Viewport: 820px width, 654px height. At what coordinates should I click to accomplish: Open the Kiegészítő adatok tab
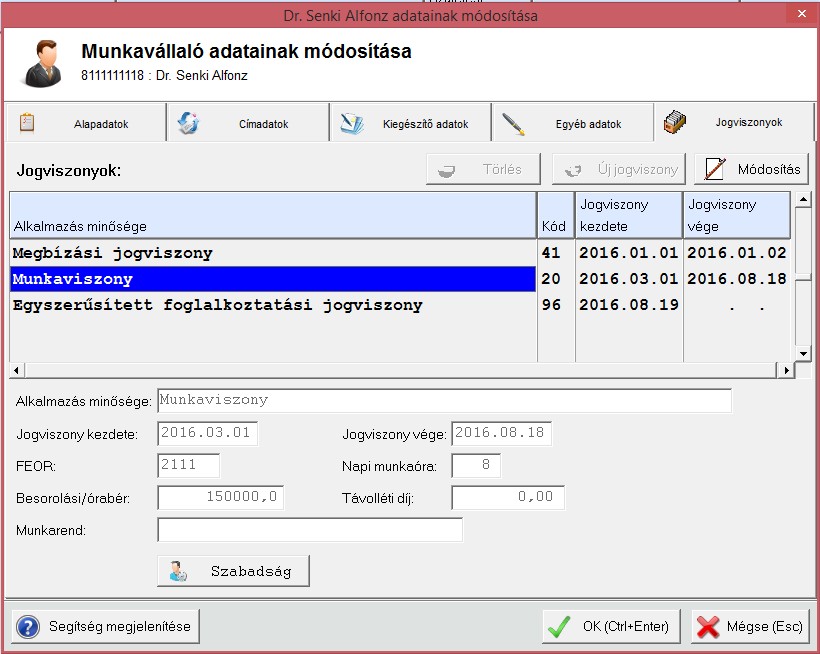411,124
